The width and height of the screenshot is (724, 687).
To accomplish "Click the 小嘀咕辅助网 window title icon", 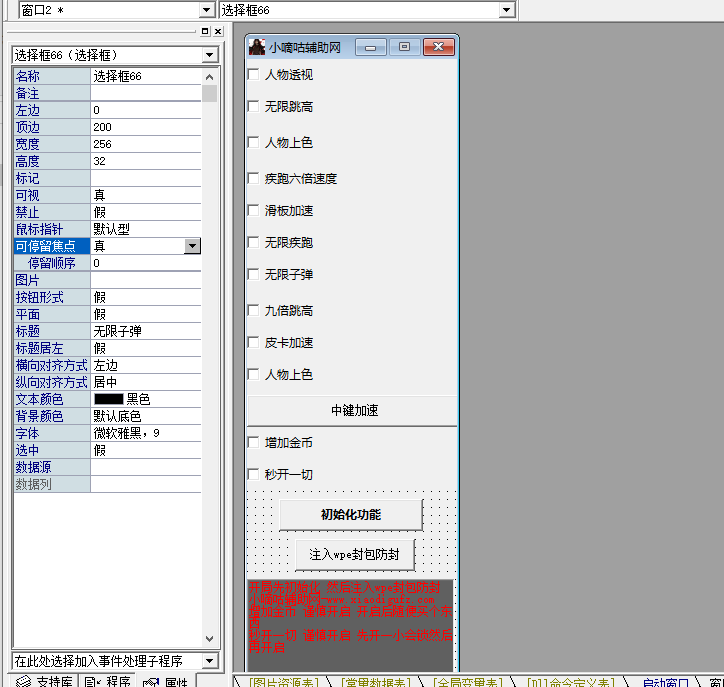I will point(257,47).
